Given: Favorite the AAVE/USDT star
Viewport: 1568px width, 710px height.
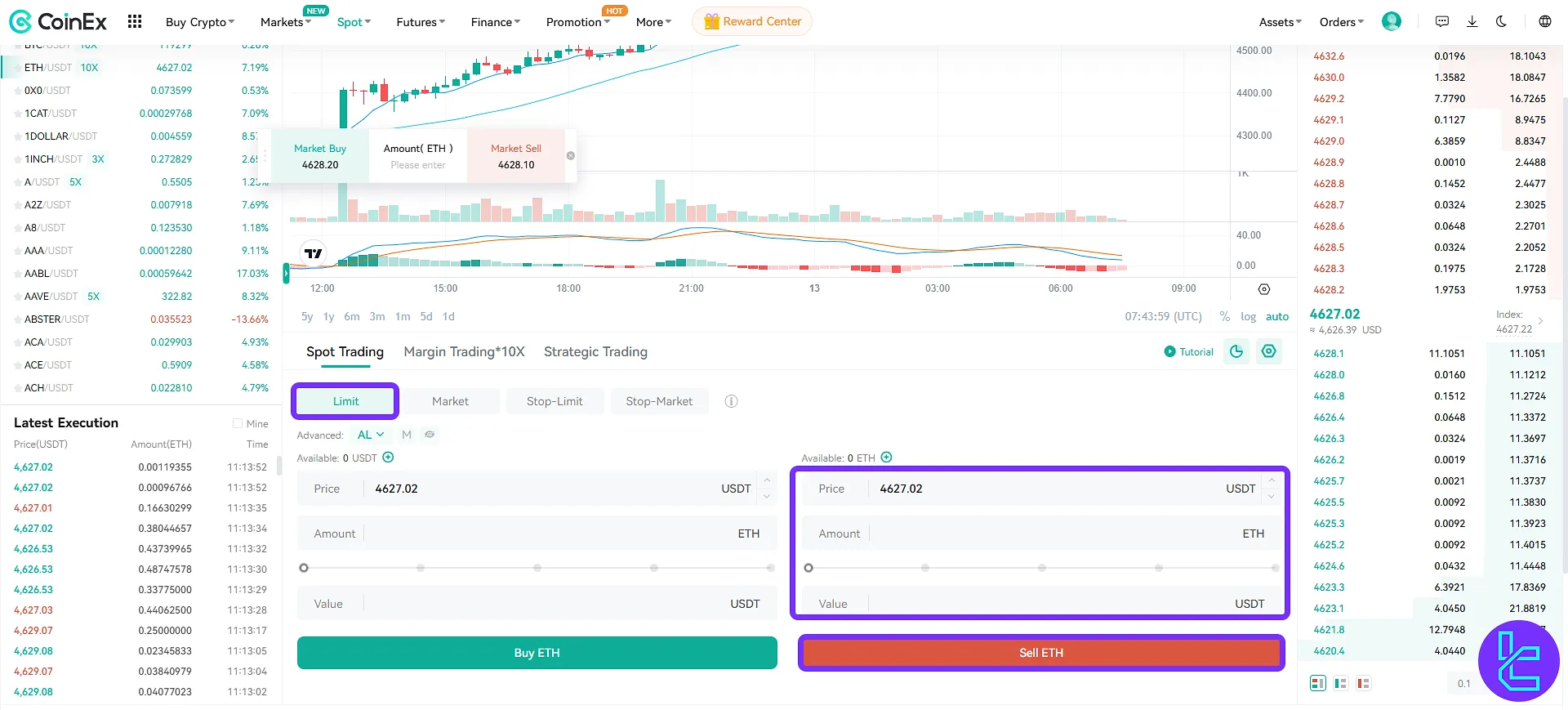Looking at the screenshot, I should 17,297.
